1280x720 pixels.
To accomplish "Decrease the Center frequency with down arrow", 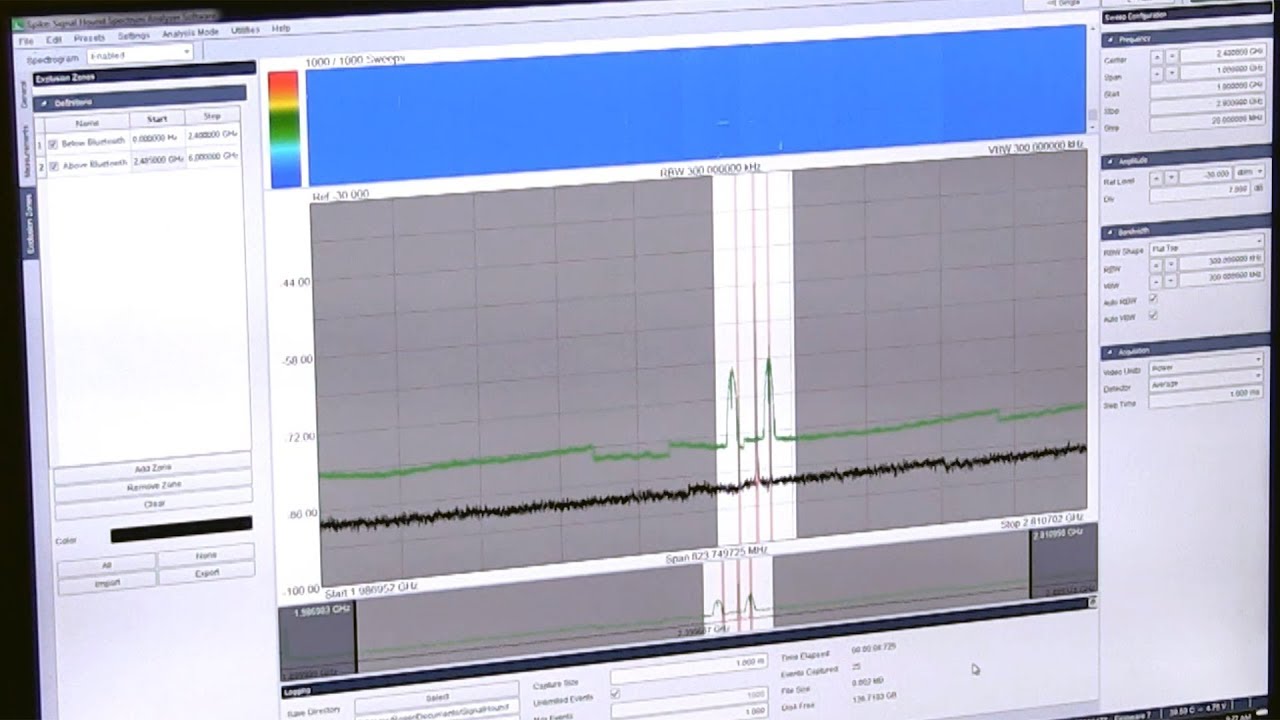I will click(x=1172, y=57).
